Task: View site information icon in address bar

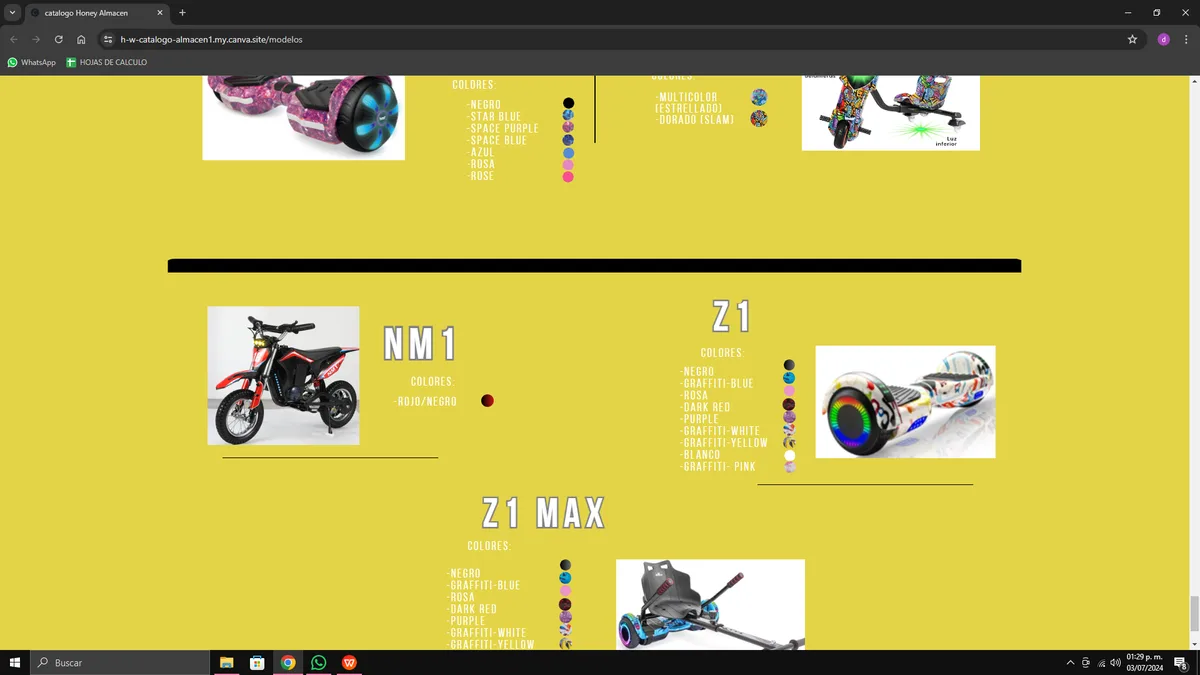Action: (x=108, y=40)
